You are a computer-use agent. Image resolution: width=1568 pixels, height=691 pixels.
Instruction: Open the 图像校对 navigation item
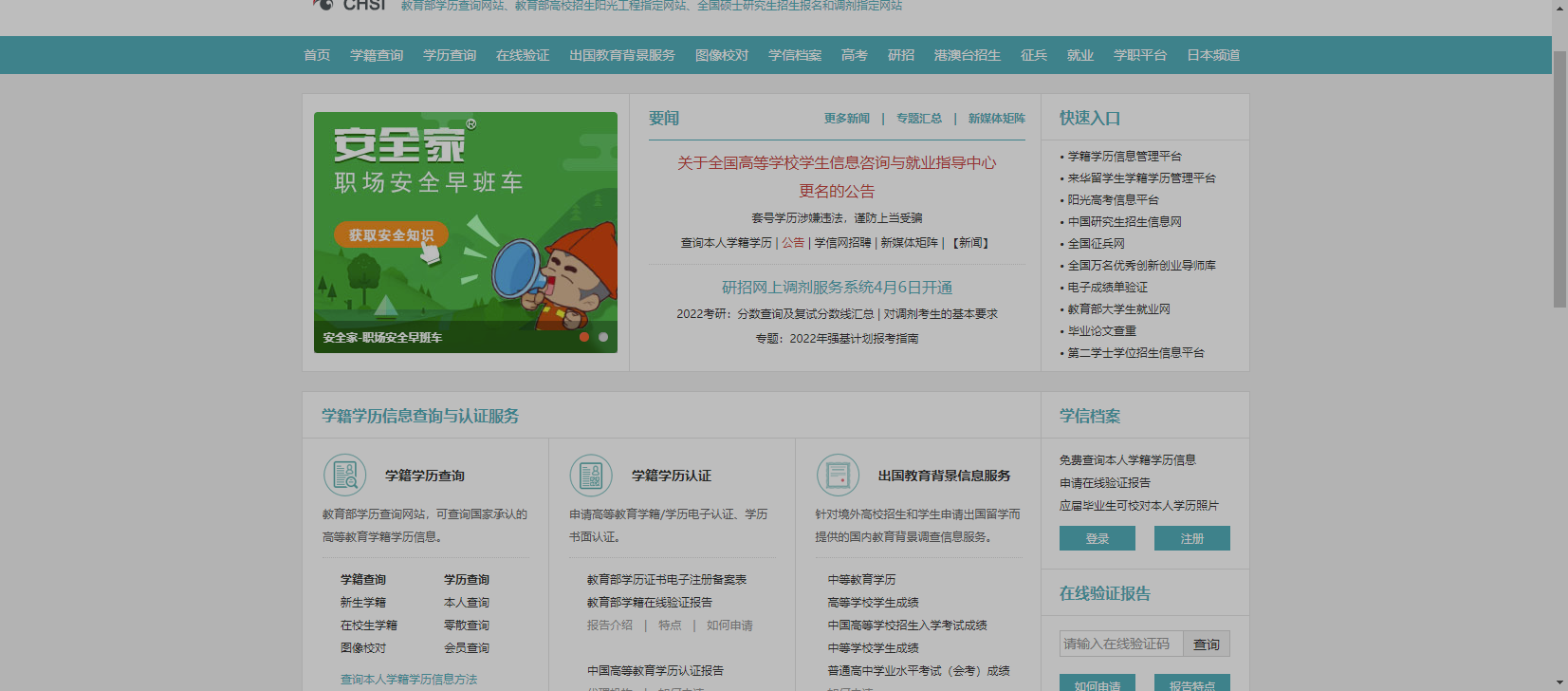pyautogui.click(x=722, y=55)
